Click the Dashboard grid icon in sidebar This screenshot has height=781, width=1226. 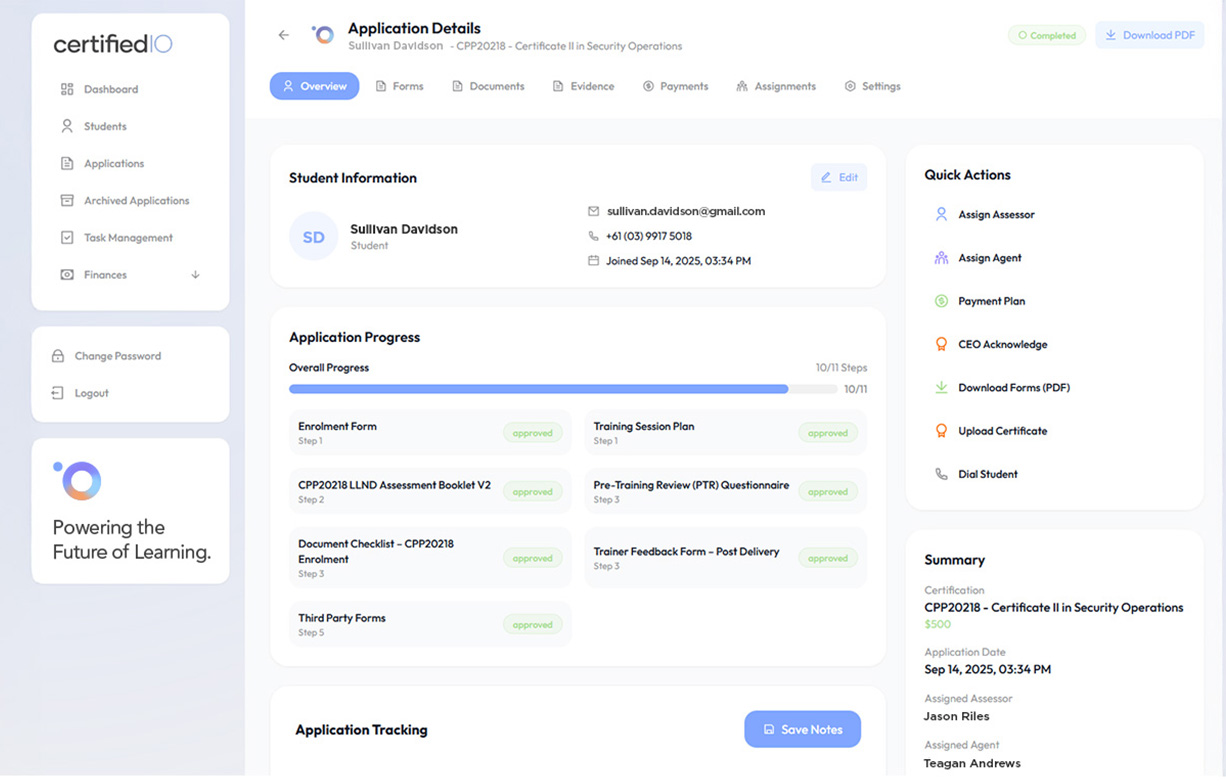tap(67, 89)
